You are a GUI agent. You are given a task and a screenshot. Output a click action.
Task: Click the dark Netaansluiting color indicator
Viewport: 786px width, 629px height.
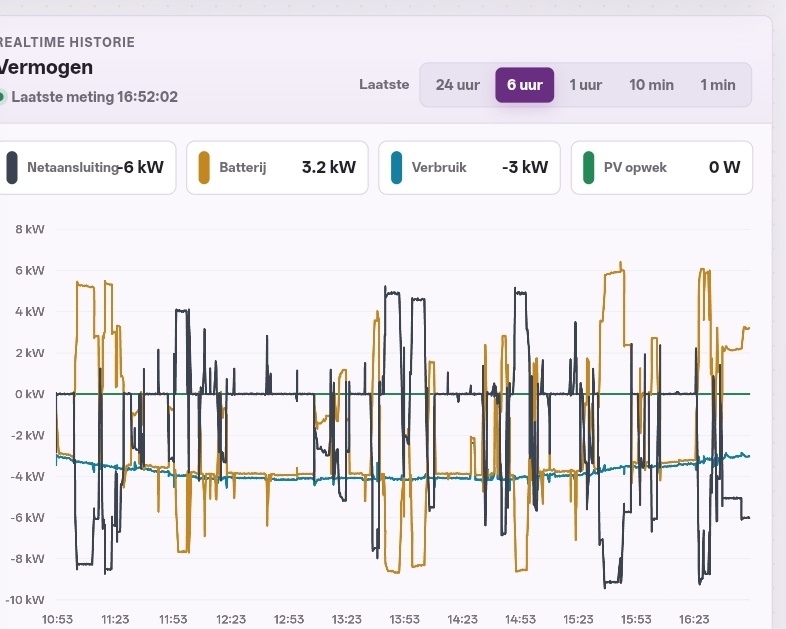coord(12,167)
